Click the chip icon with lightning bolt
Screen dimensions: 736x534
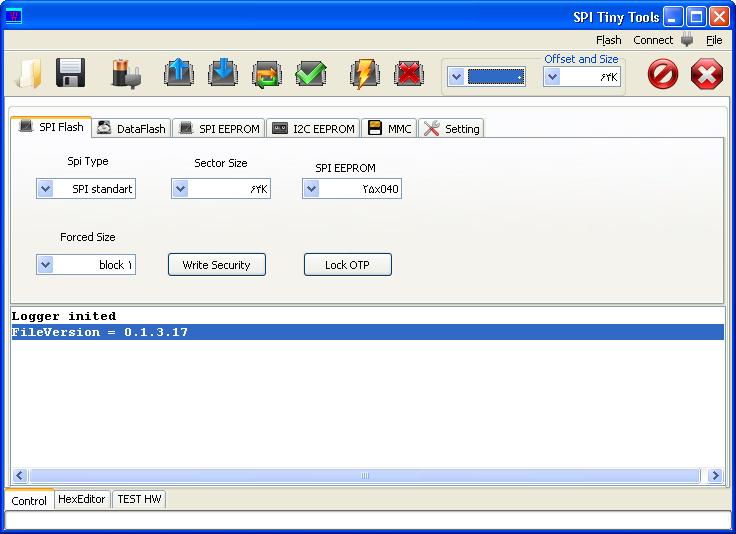tap(364, 74)
